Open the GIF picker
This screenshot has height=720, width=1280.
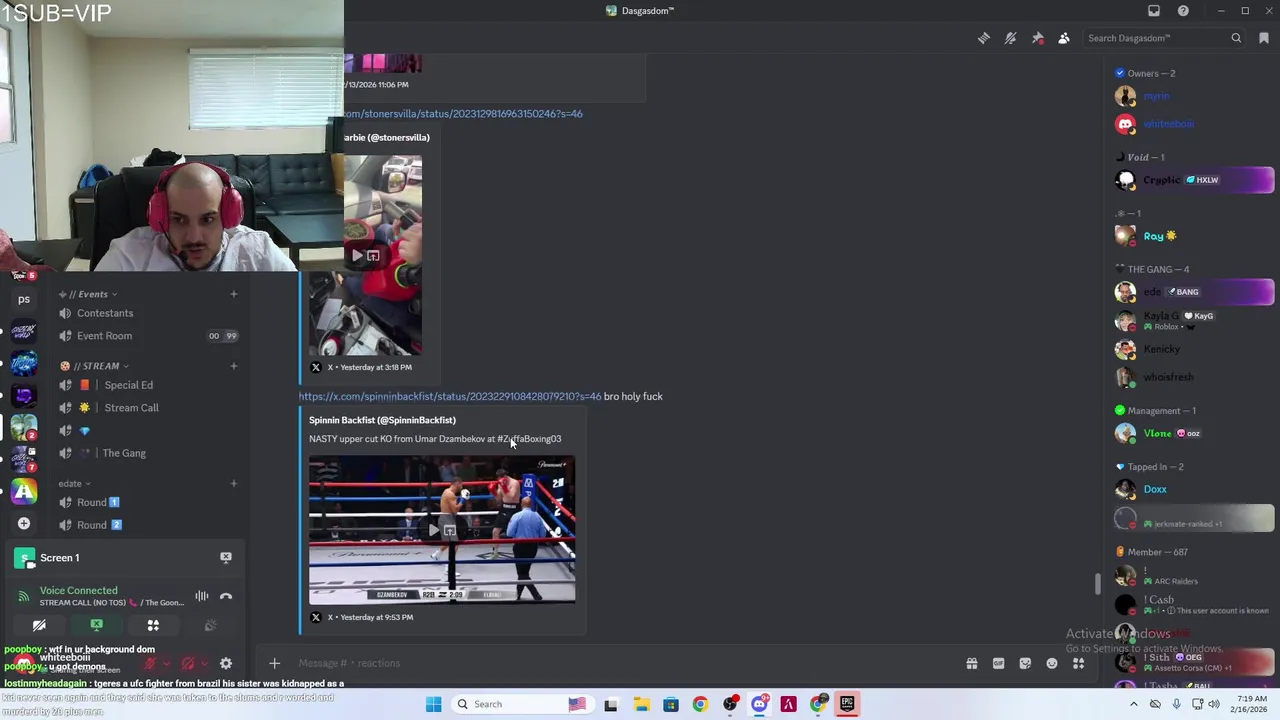(x=998, y=663)
